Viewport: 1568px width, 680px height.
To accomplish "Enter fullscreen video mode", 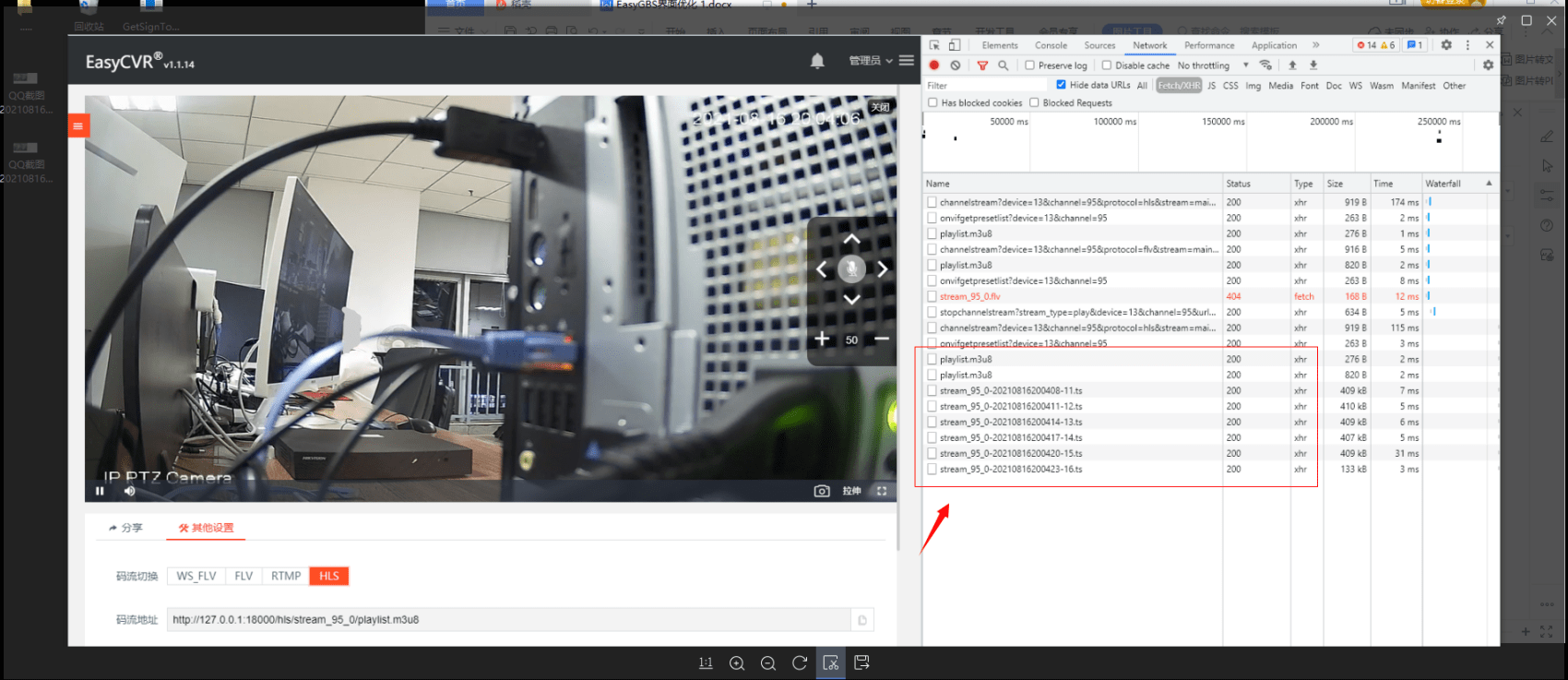I will point(882,491).
